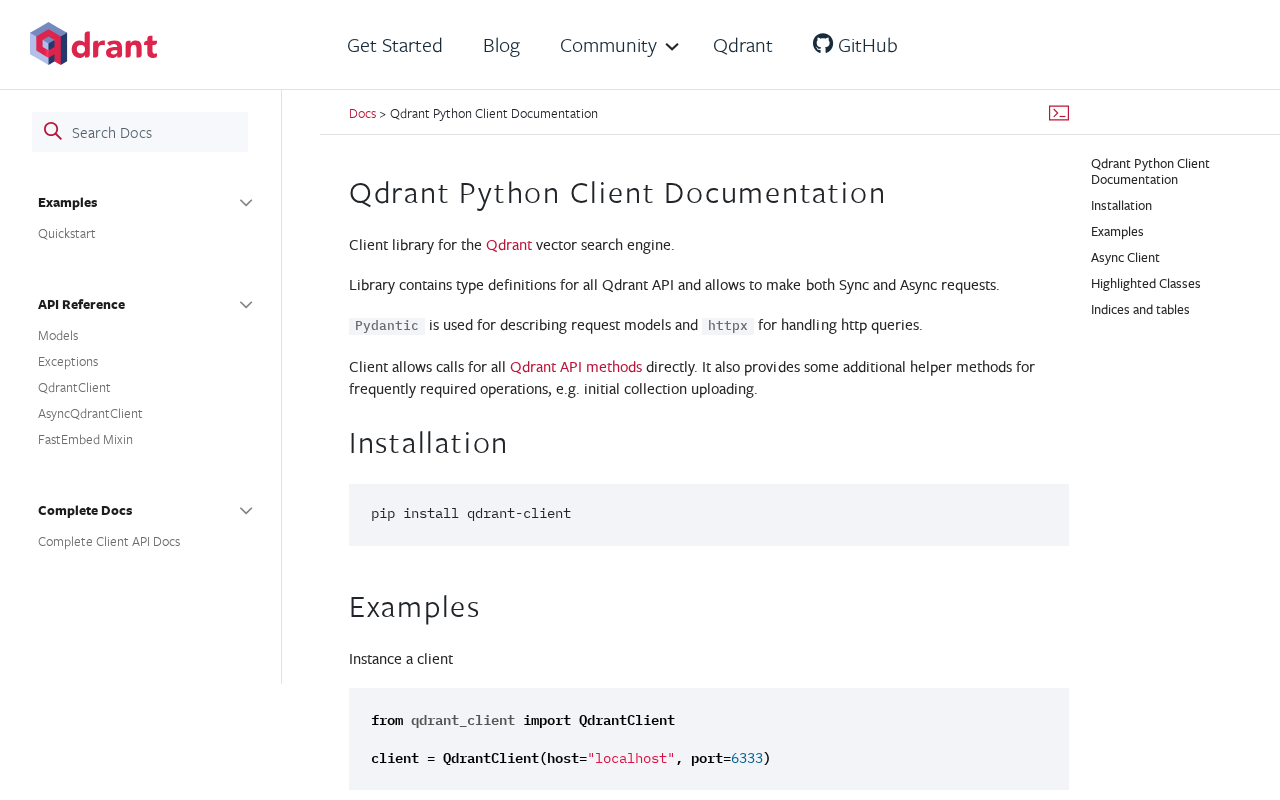Open the AsyncQdrantClient reference page

click(90, 413)
